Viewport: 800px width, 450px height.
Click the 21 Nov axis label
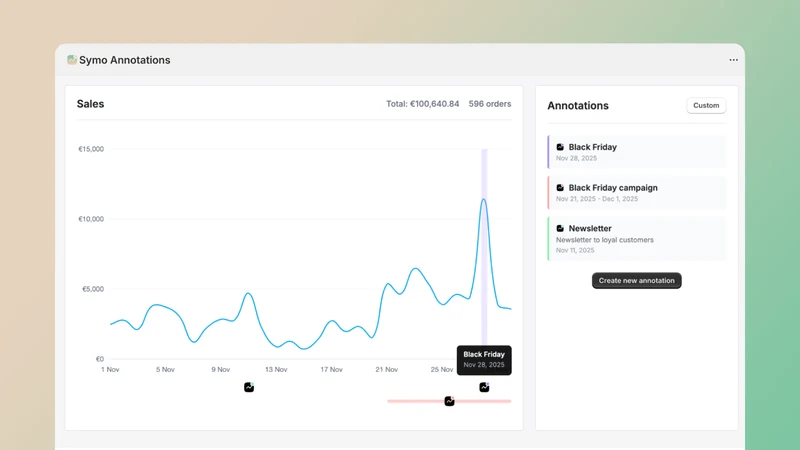(387, 369)
